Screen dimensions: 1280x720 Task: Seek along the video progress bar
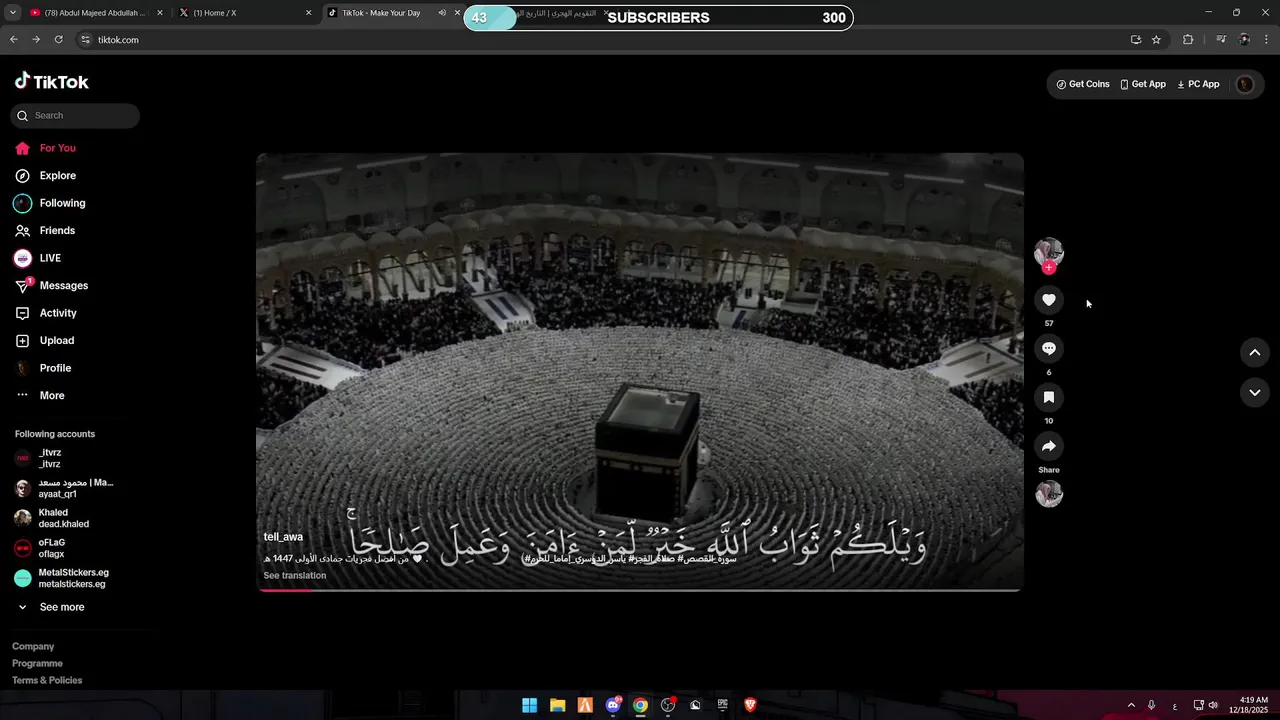tap(640, 590)
